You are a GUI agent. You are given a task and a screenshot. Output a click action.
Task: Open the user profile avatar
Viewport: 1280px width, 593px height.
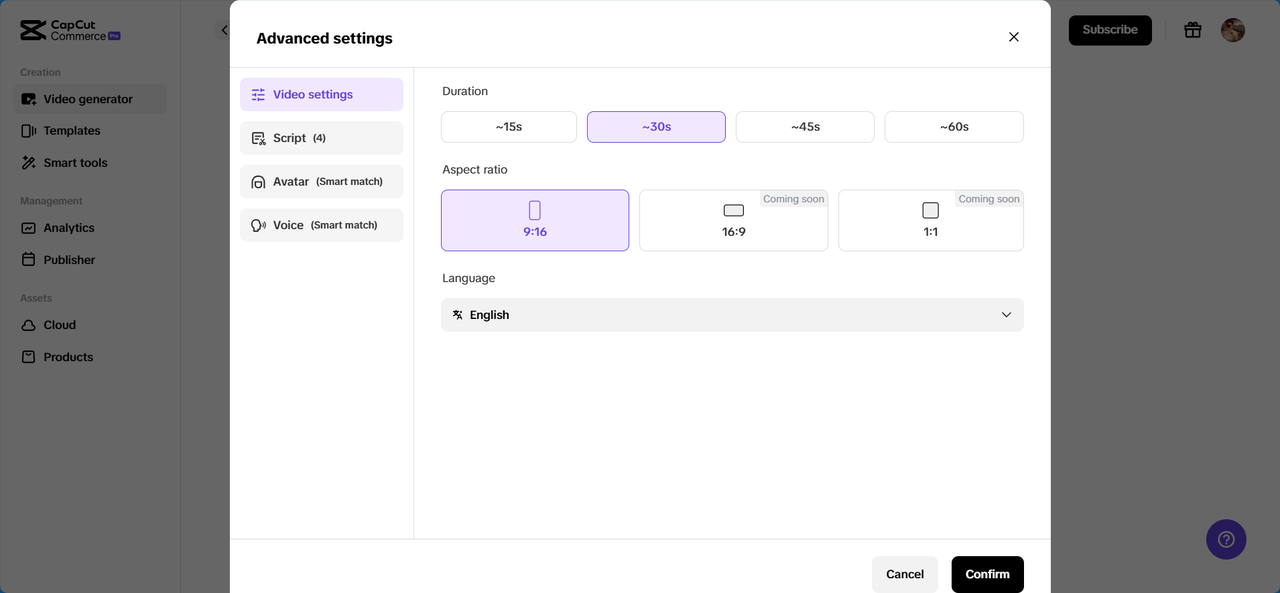pos(1233,30)
